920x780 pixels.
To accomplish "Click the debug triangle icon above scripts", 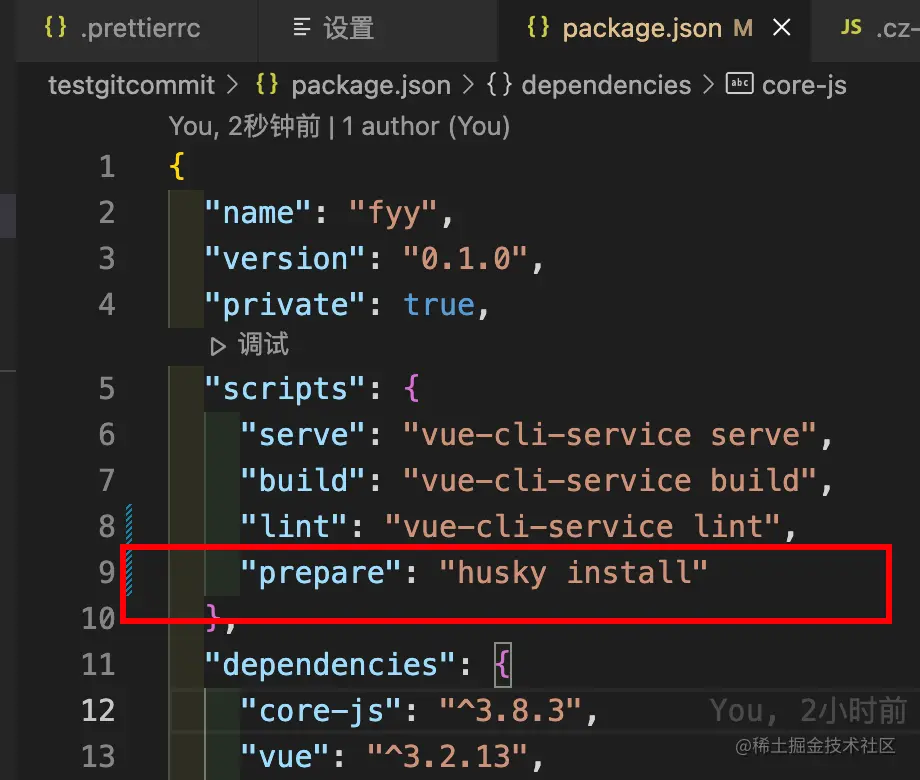I will [x=217, y=346].
